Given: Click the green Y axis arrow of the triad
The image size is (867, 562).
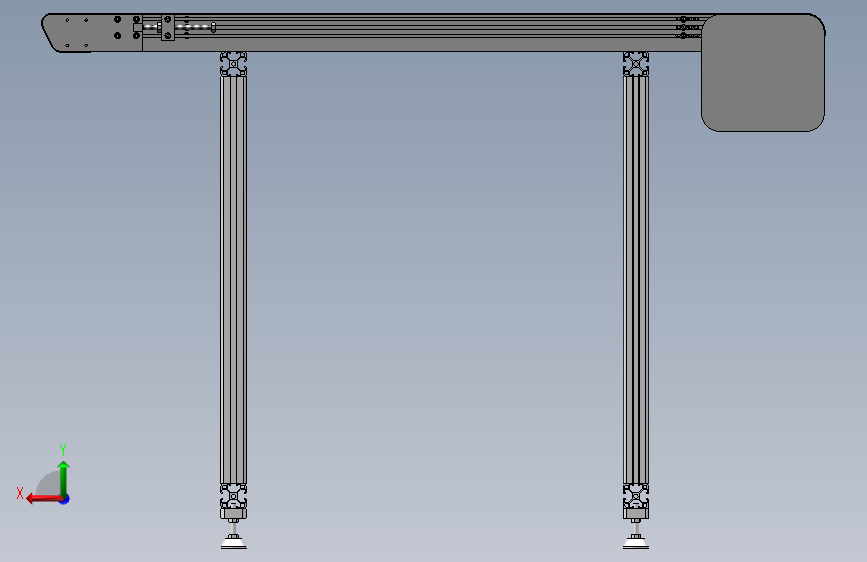Looking at the screenshot, I should click(64, 479).
